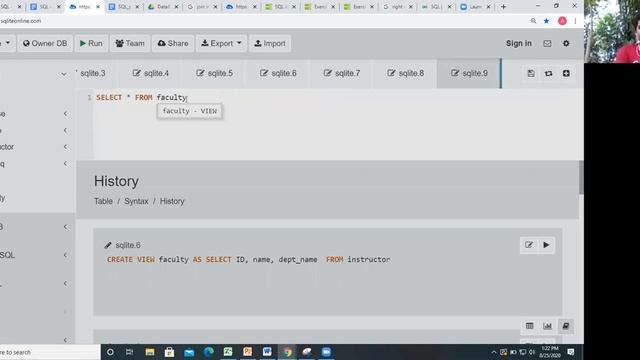
Task: Open the Syntax link under History
Action: tap(136, 201)
